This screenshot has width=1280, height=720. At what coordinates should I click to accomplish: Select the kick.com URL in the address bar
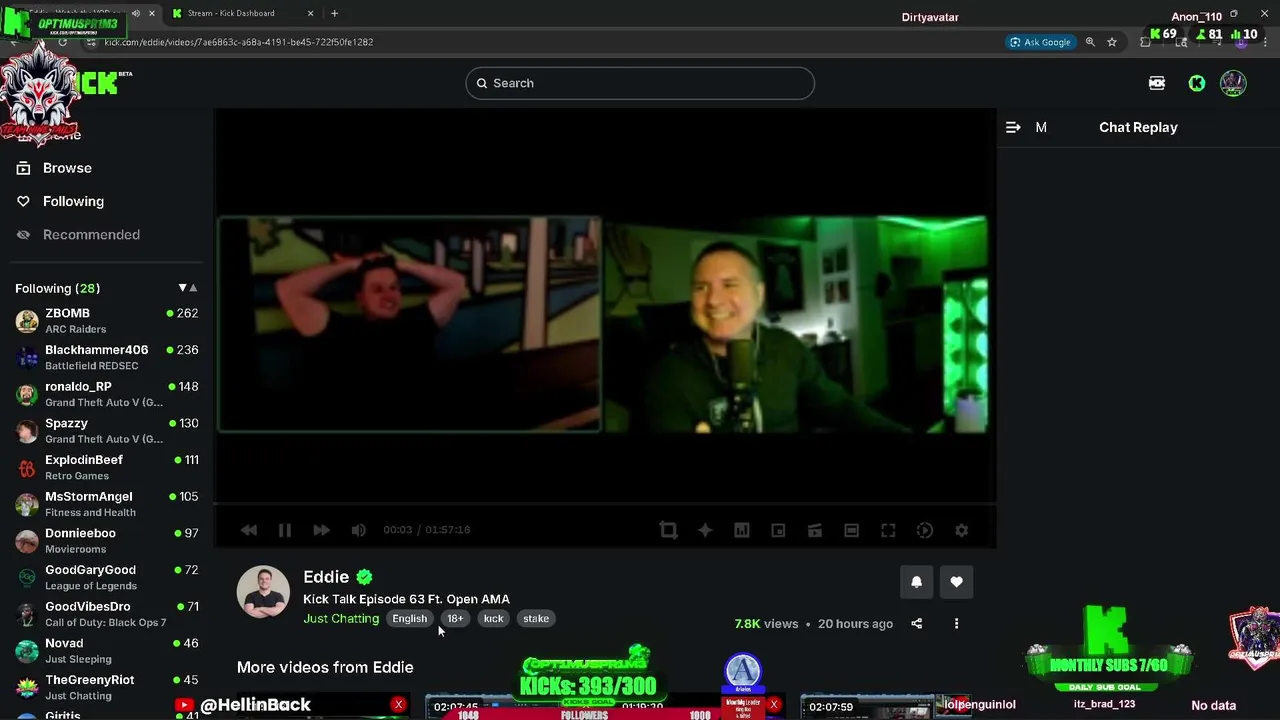(239, 42)
